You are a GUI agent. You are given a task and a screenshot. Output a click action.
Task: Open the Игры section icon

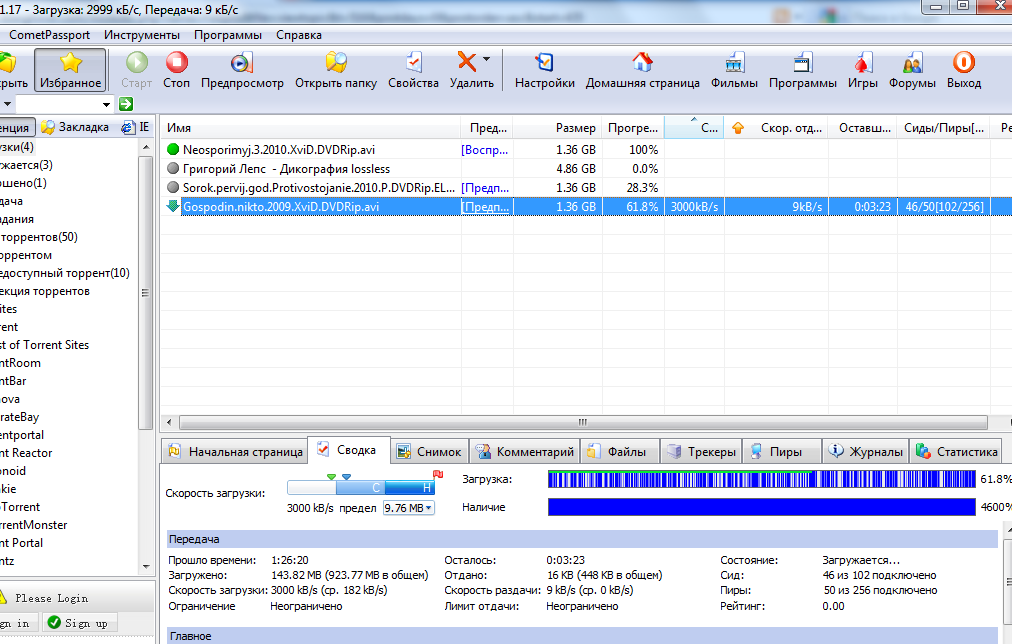click(x=862, y=71)
